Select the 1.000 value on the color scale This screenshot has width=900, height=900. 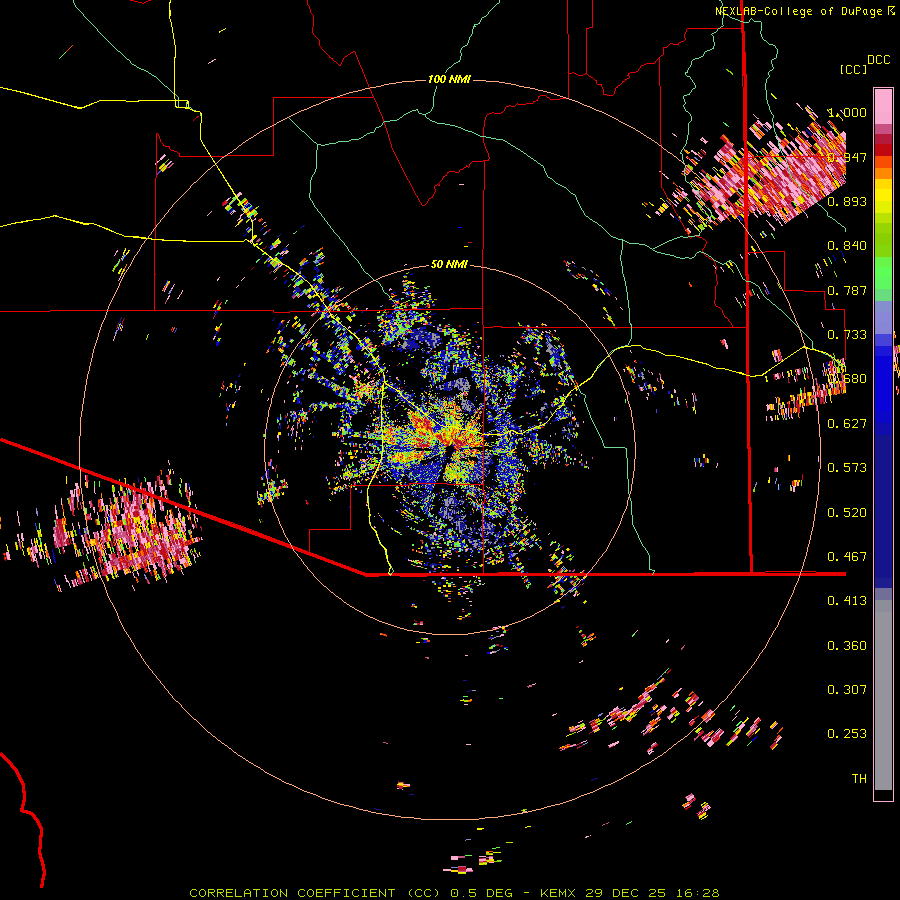pos(847,112)
